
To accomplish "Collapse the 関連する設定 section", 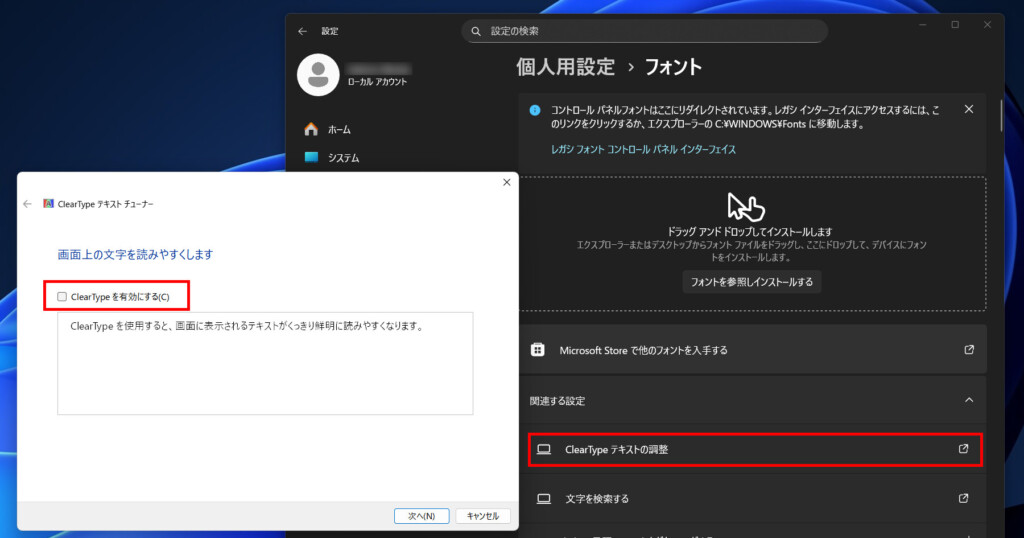I will [x=968, y=400].
